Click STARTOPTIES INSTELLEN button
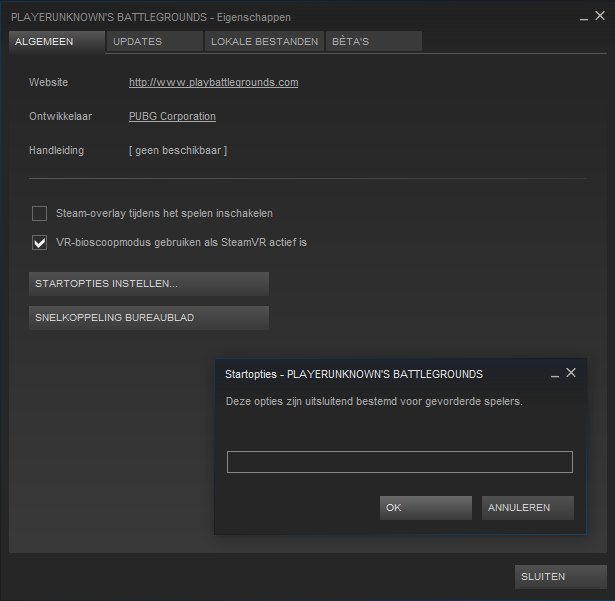Image resolution: width=615 pixels, height=601 pixels. pos(149,284)
